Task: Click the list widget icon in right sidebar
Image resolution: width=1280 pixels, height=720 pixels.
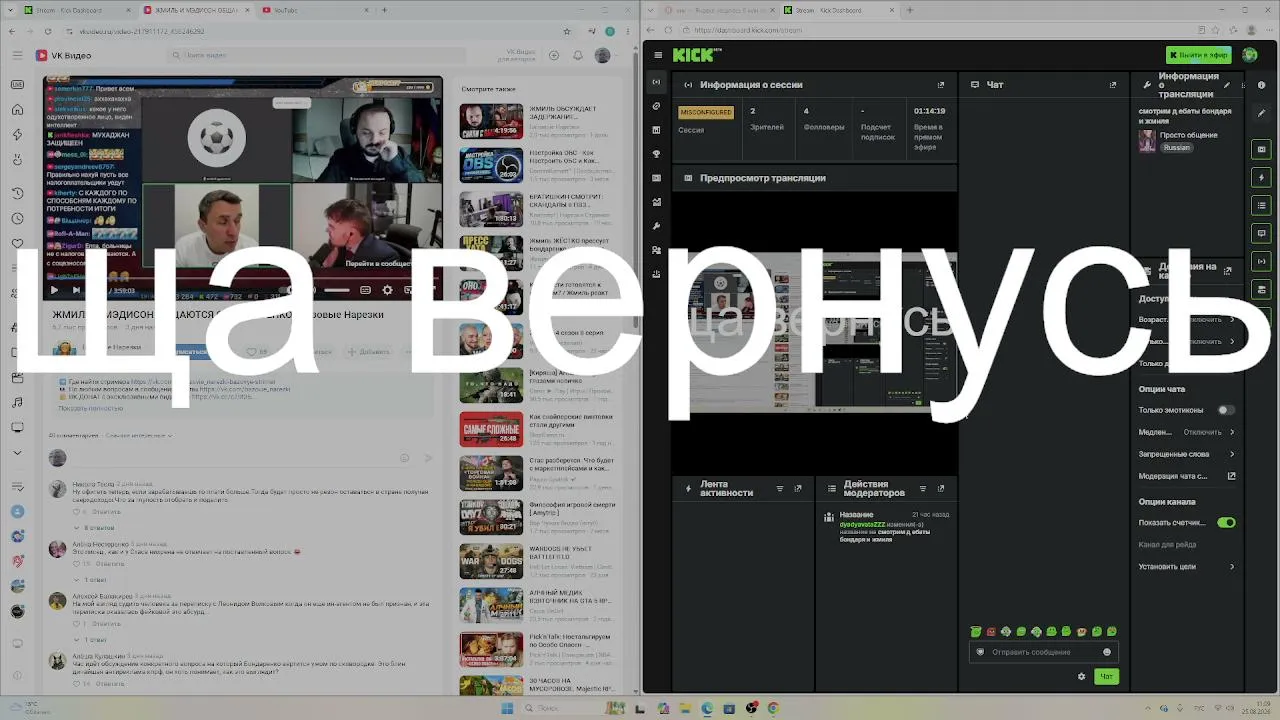Action: tap(1261, 205)
